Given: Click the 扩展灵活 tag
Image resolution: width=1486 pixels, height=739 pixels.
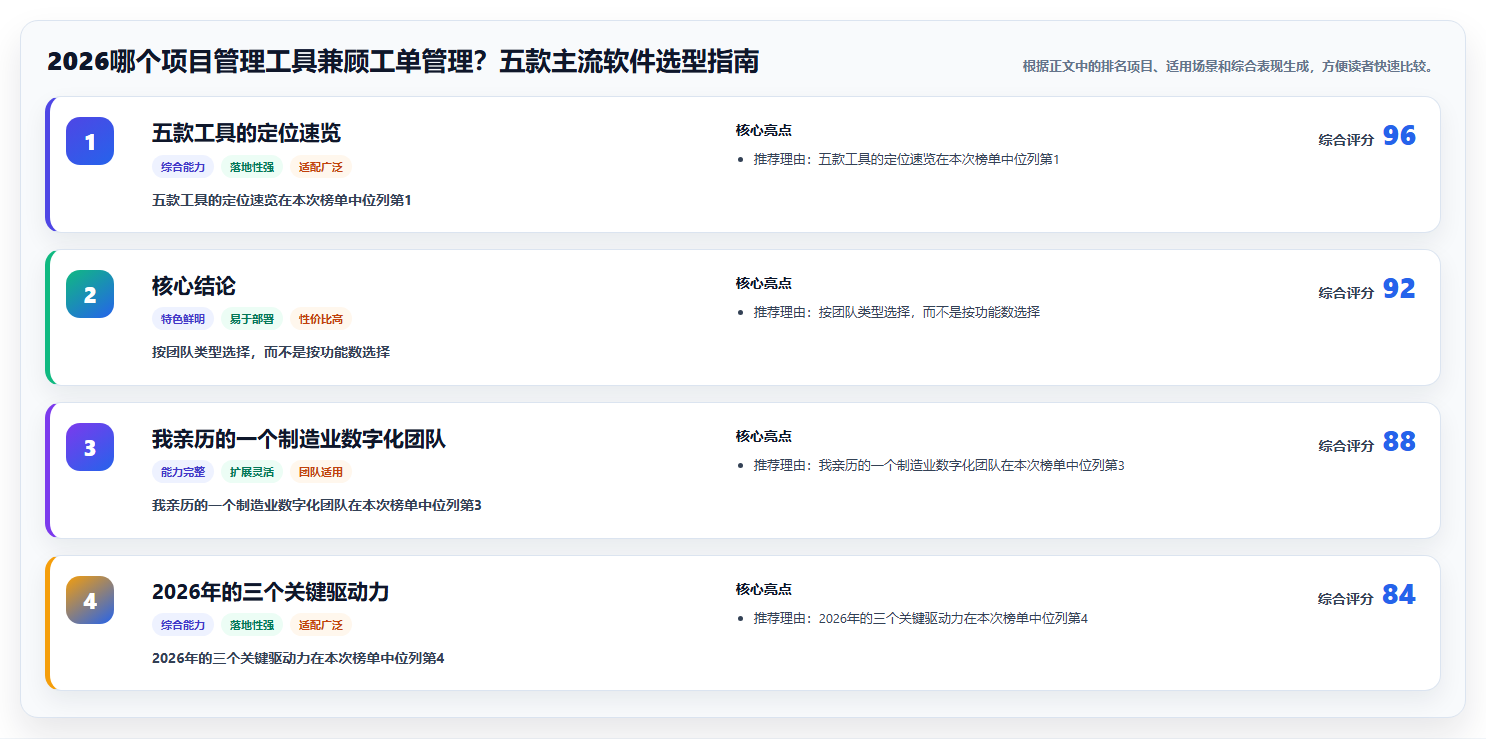Looking at the screenshot, I should (x=252, y=472).
